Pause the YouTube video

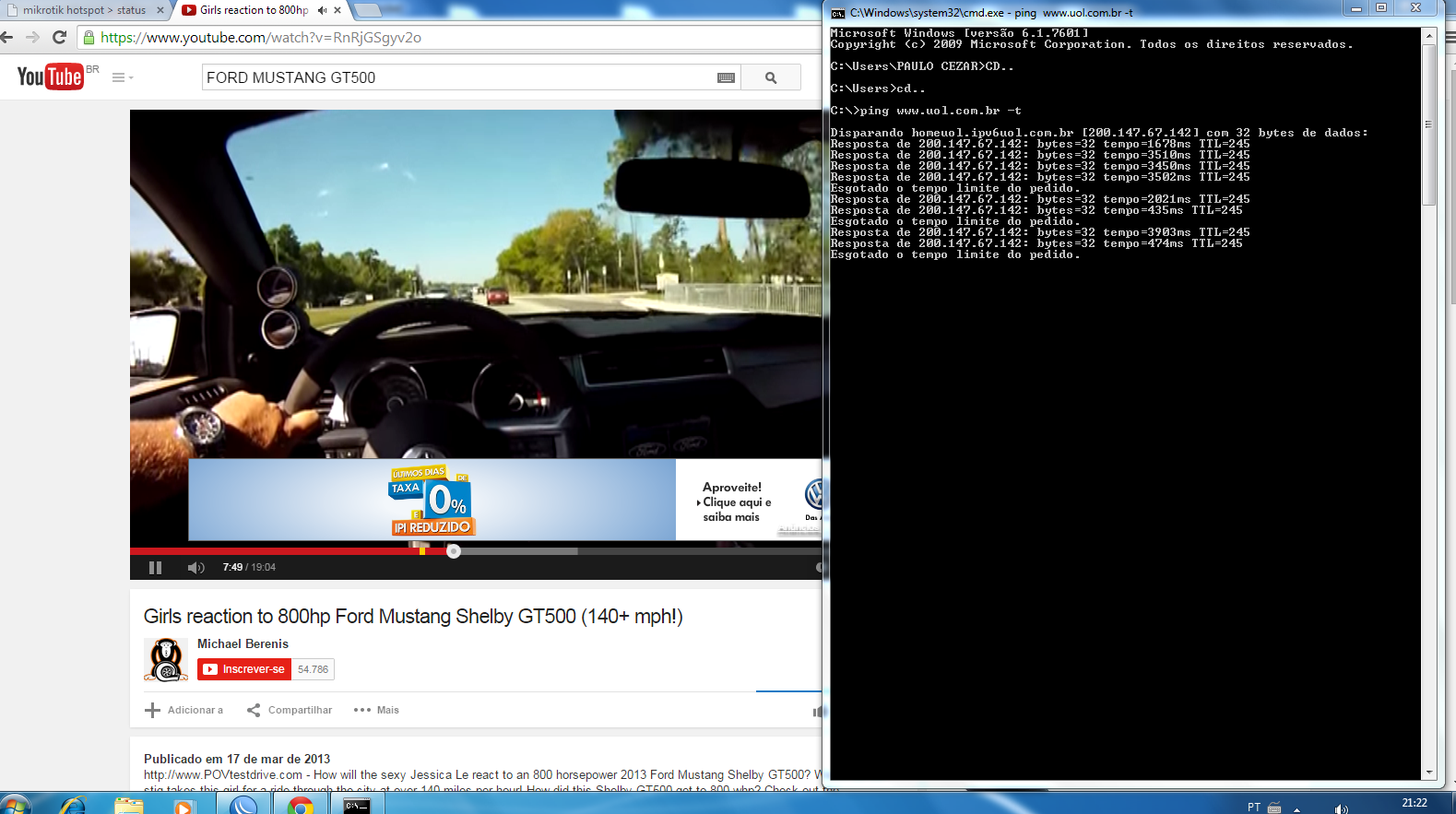click(x=155, y=568)
